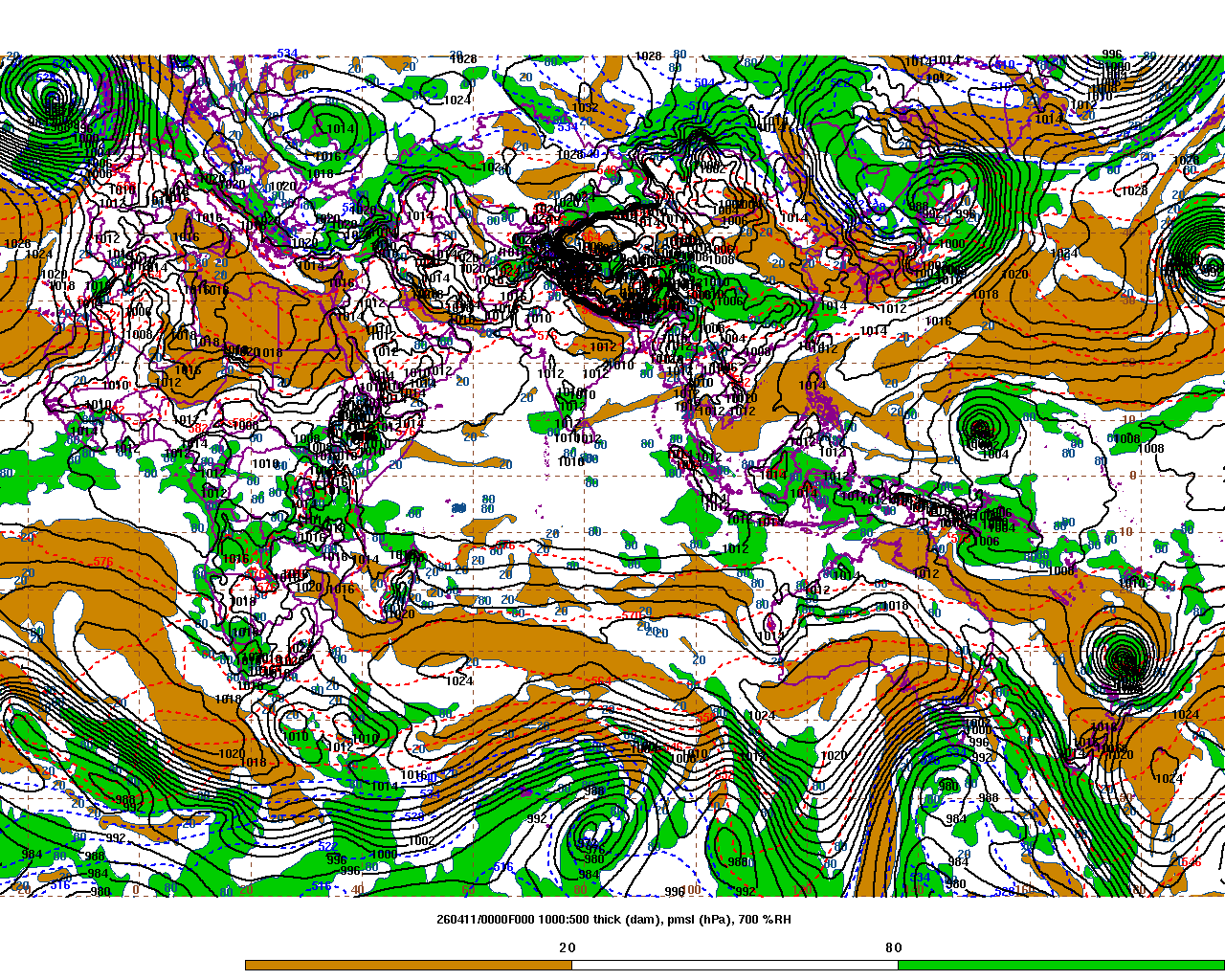
Task: Click the map caption text starting with 260411/0000F000
Action: 613,920
